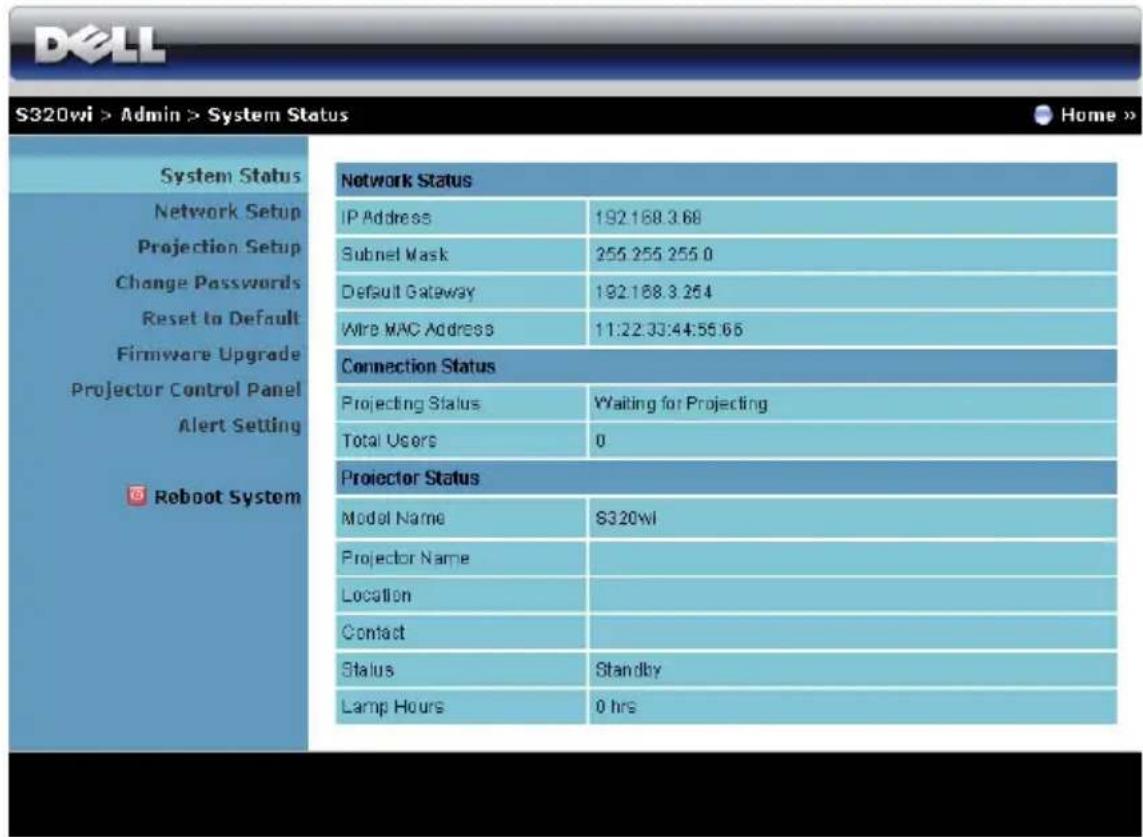Click the Reboot System link
Image resolution: width=1143 pixels, height=837 pixels.
[x=227, y=497]
